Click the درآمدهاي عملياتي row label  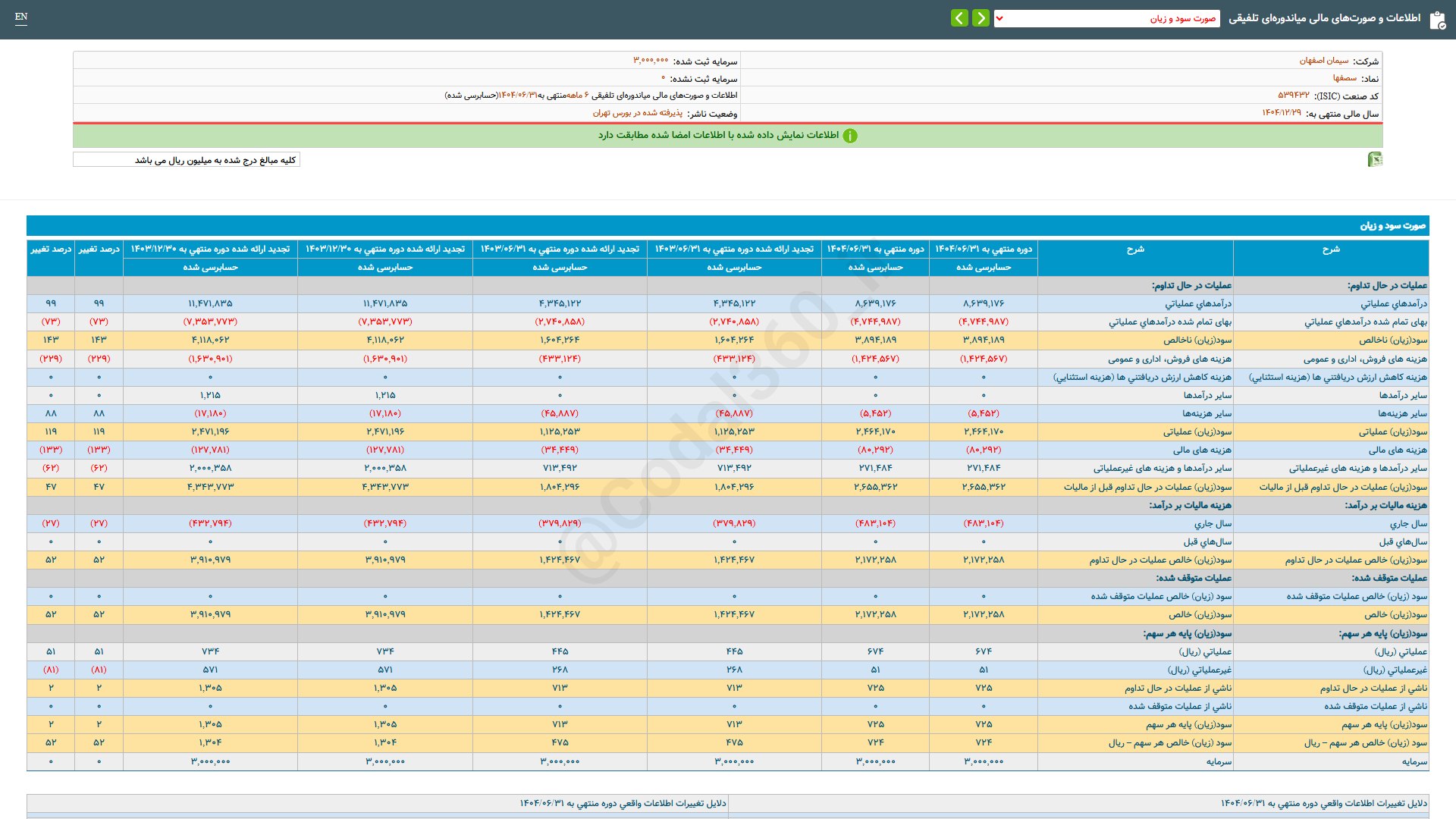pos(1393,304)
